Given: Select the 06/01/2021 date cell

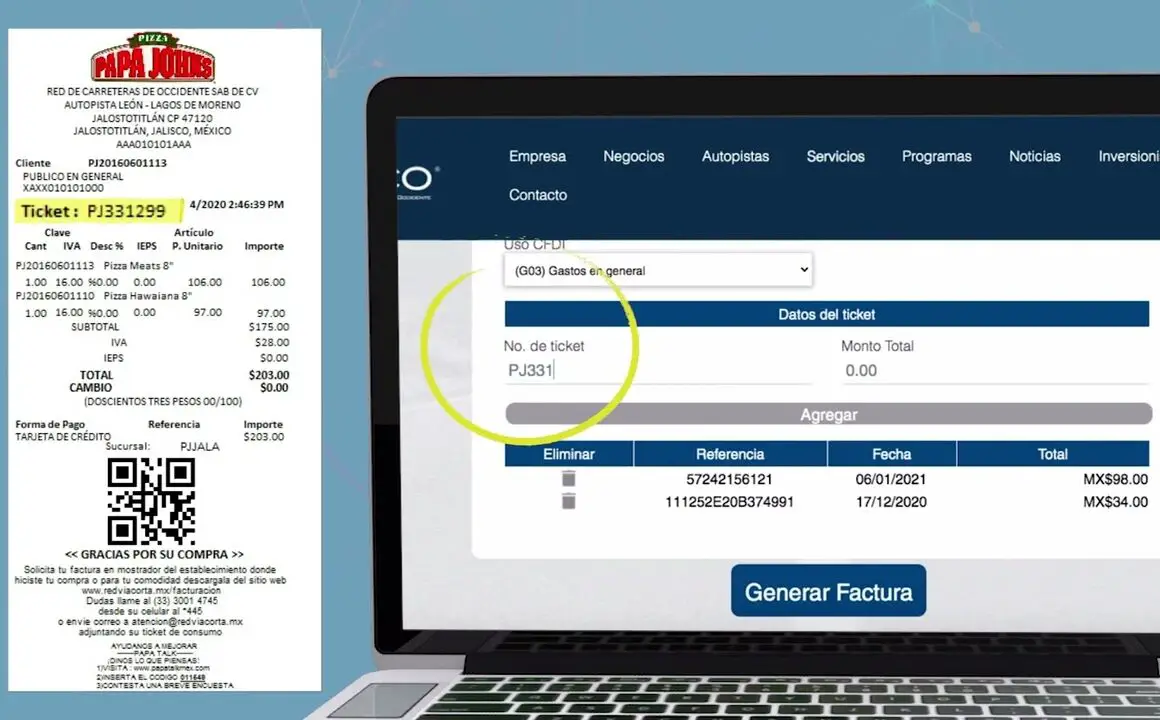Looking at the screenshot, I should point(891,480).
